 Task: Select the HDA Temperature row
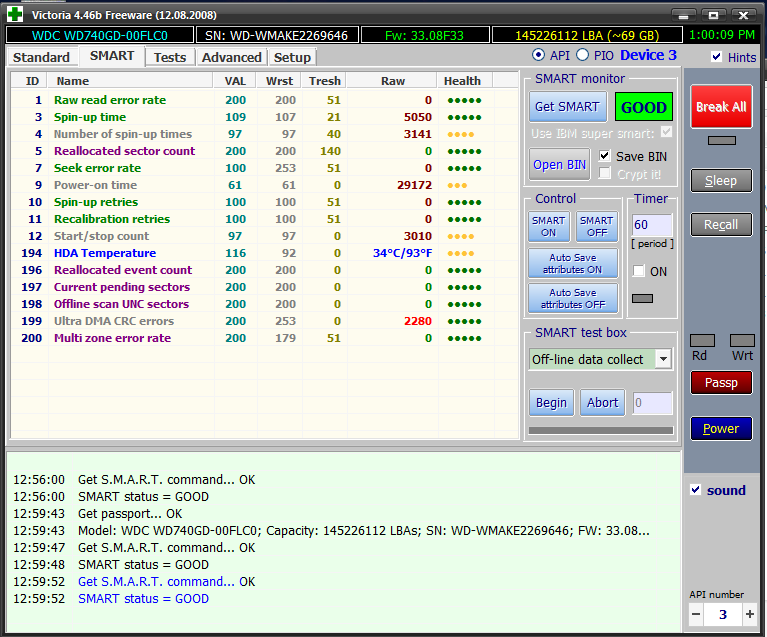[x=264, y=253]
